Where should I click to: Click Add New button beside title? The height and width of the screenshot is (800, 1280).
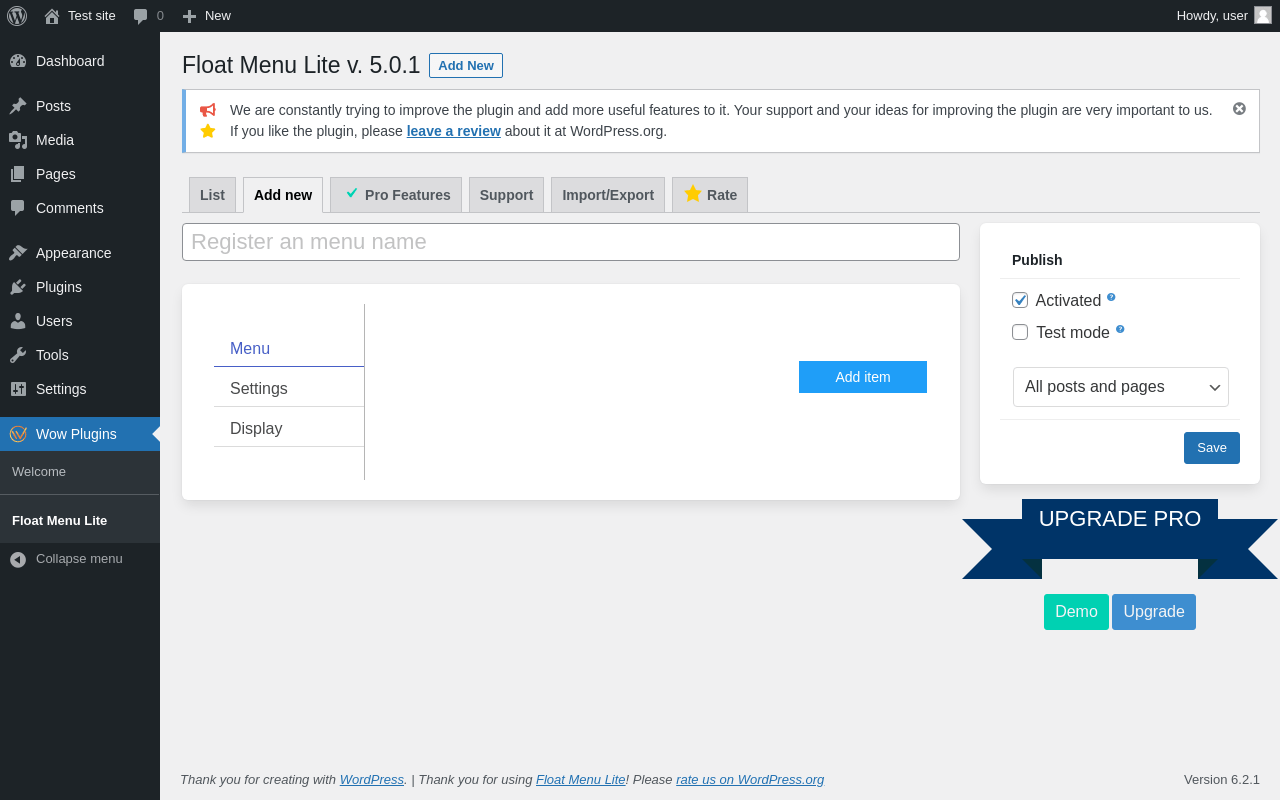pyautogui.click(x=466, y=65)
